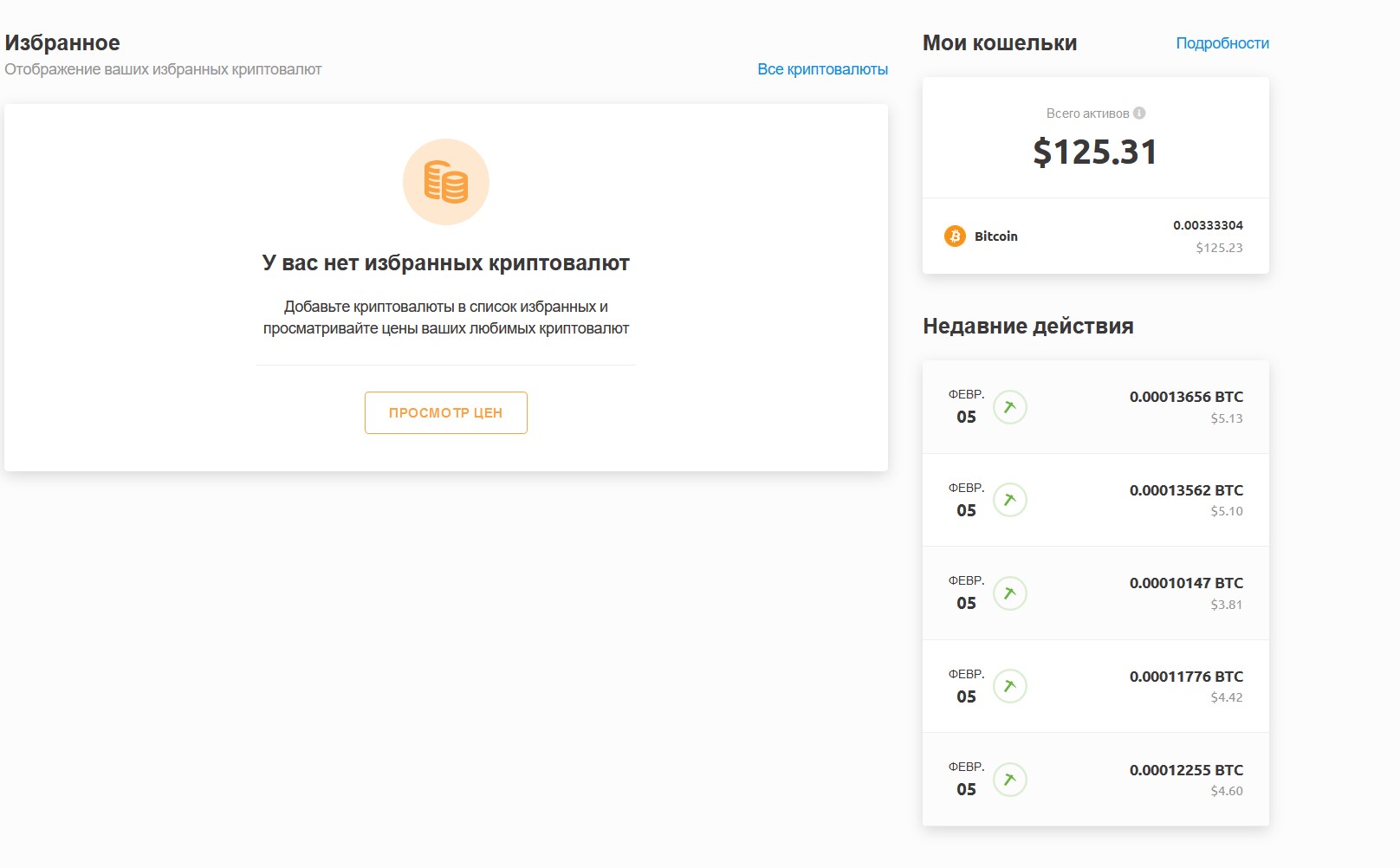This screenshot has height=868, width=1400.
Task: Open the Все криптовалюты link
Action: pos(822,69)
